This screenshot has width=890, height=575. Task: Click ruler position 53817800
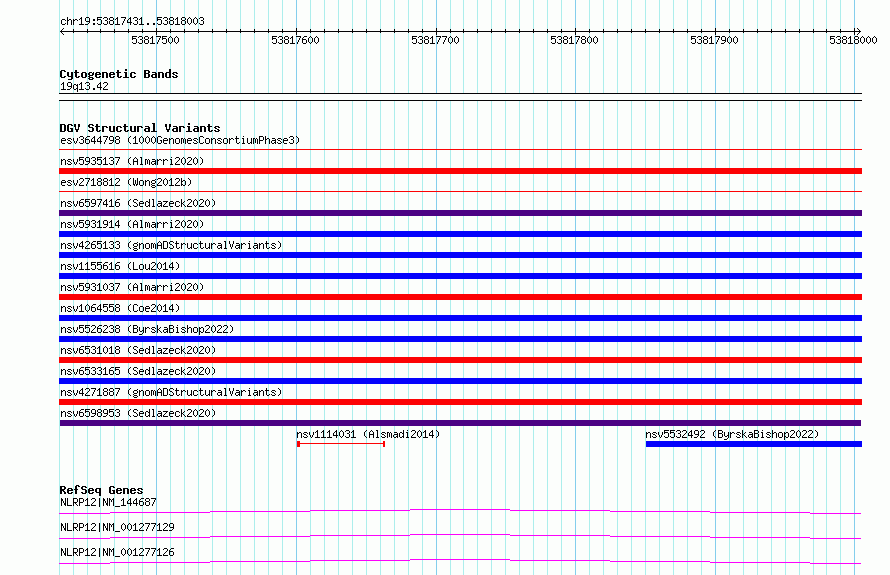click(x=574, y=40)
